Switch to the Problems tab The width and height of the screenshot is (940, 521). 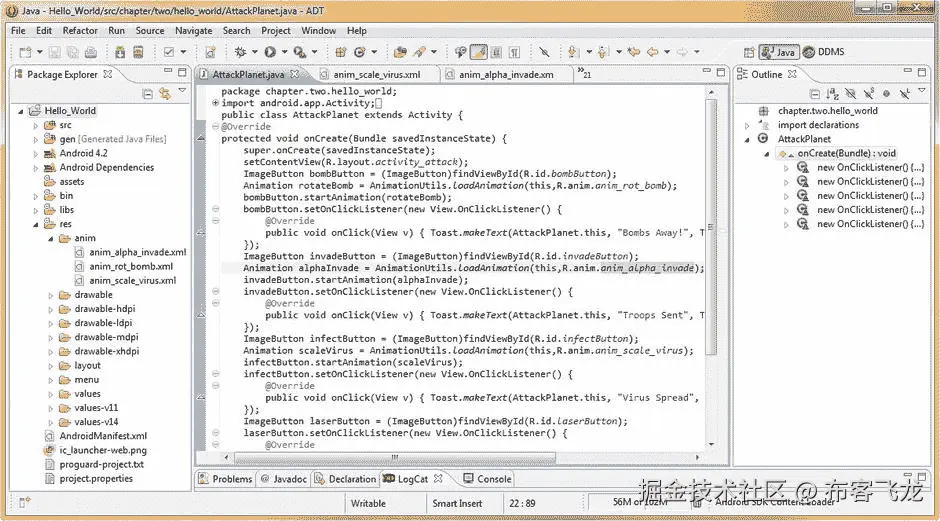pyautogui.click(x=225, y=479)
